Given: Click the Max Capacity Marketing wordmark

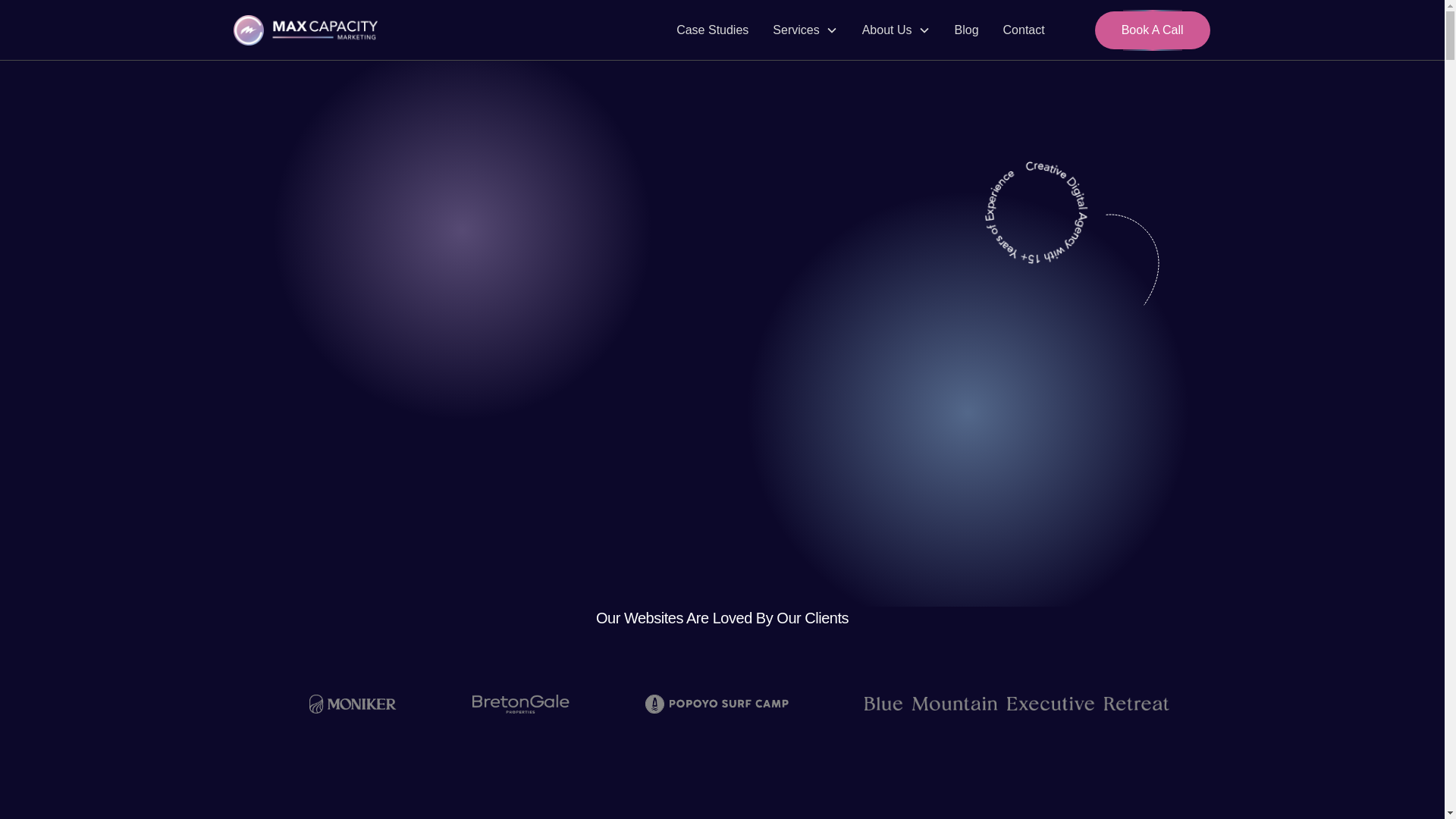Looking at the screenshot, I should 325,30.
